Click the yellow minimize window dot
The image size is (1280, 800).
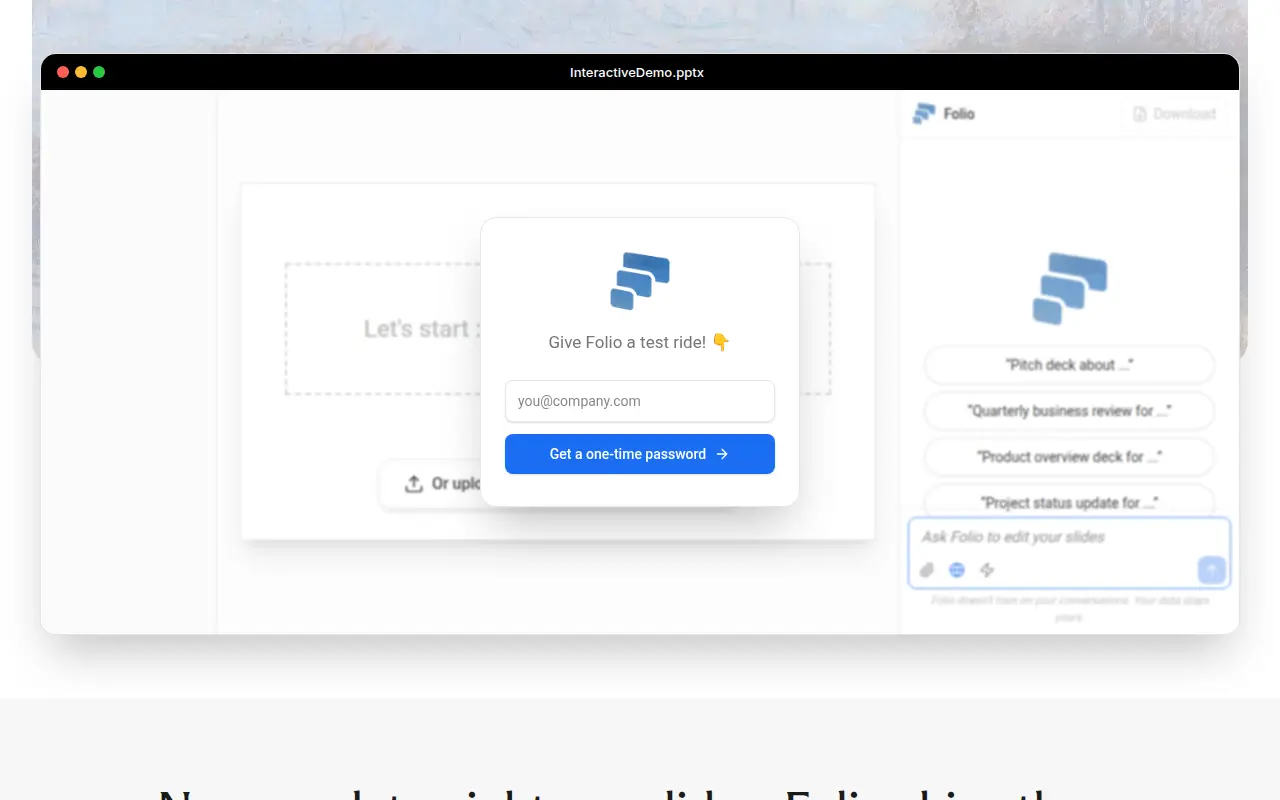coord(81,72)
